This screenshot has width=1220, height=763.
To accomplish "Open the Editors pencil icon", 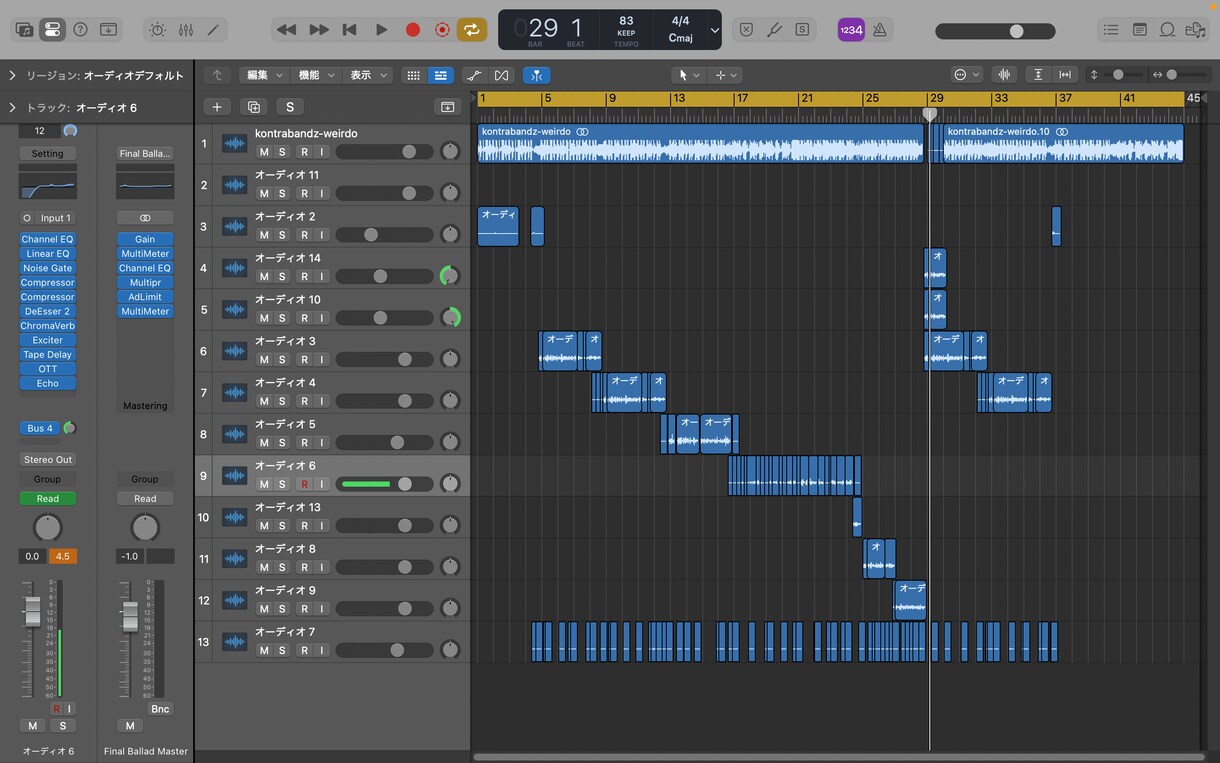I will tap(213, 30).
